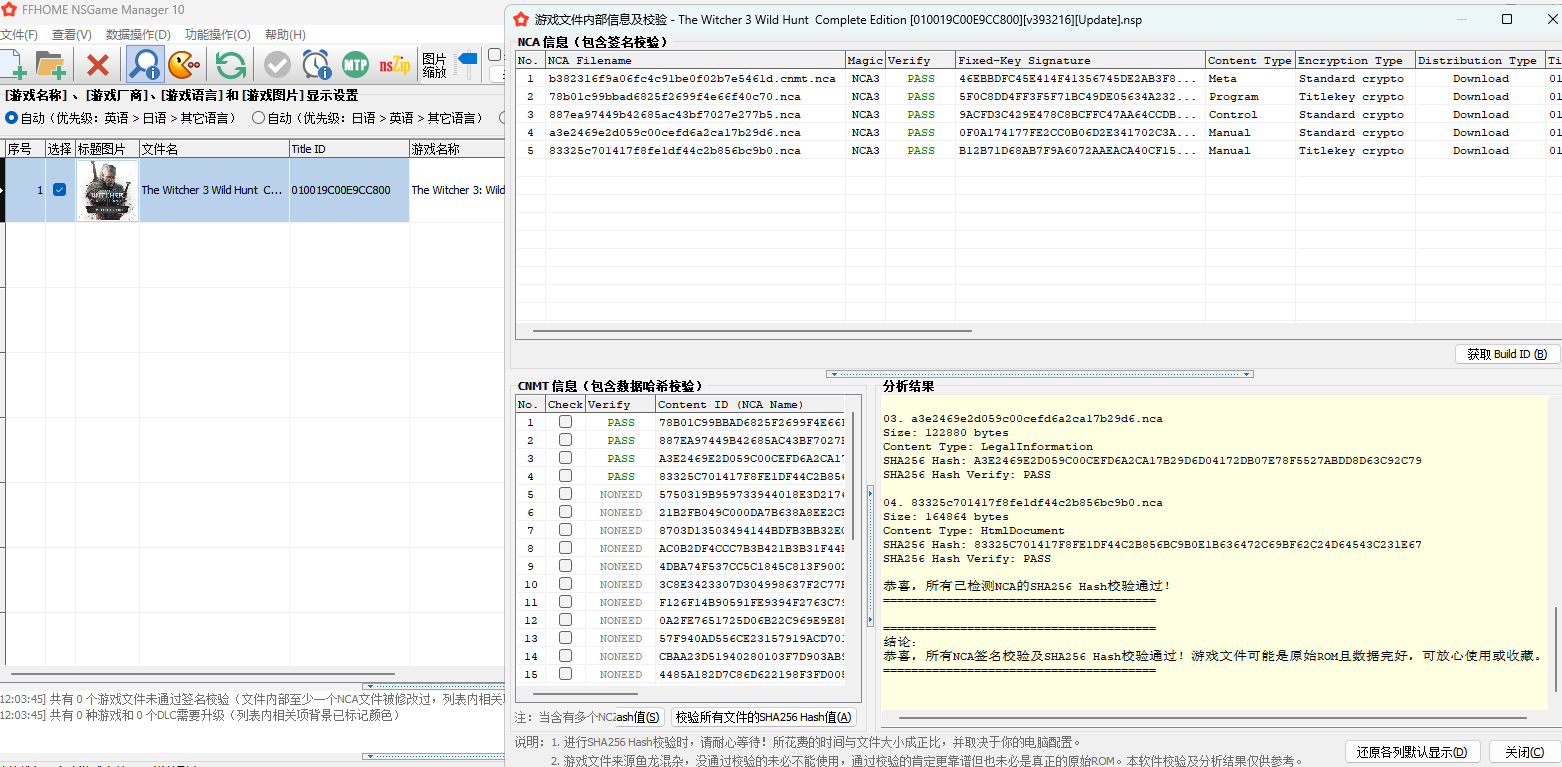Click the alarm clock info icon

[316, 66]
